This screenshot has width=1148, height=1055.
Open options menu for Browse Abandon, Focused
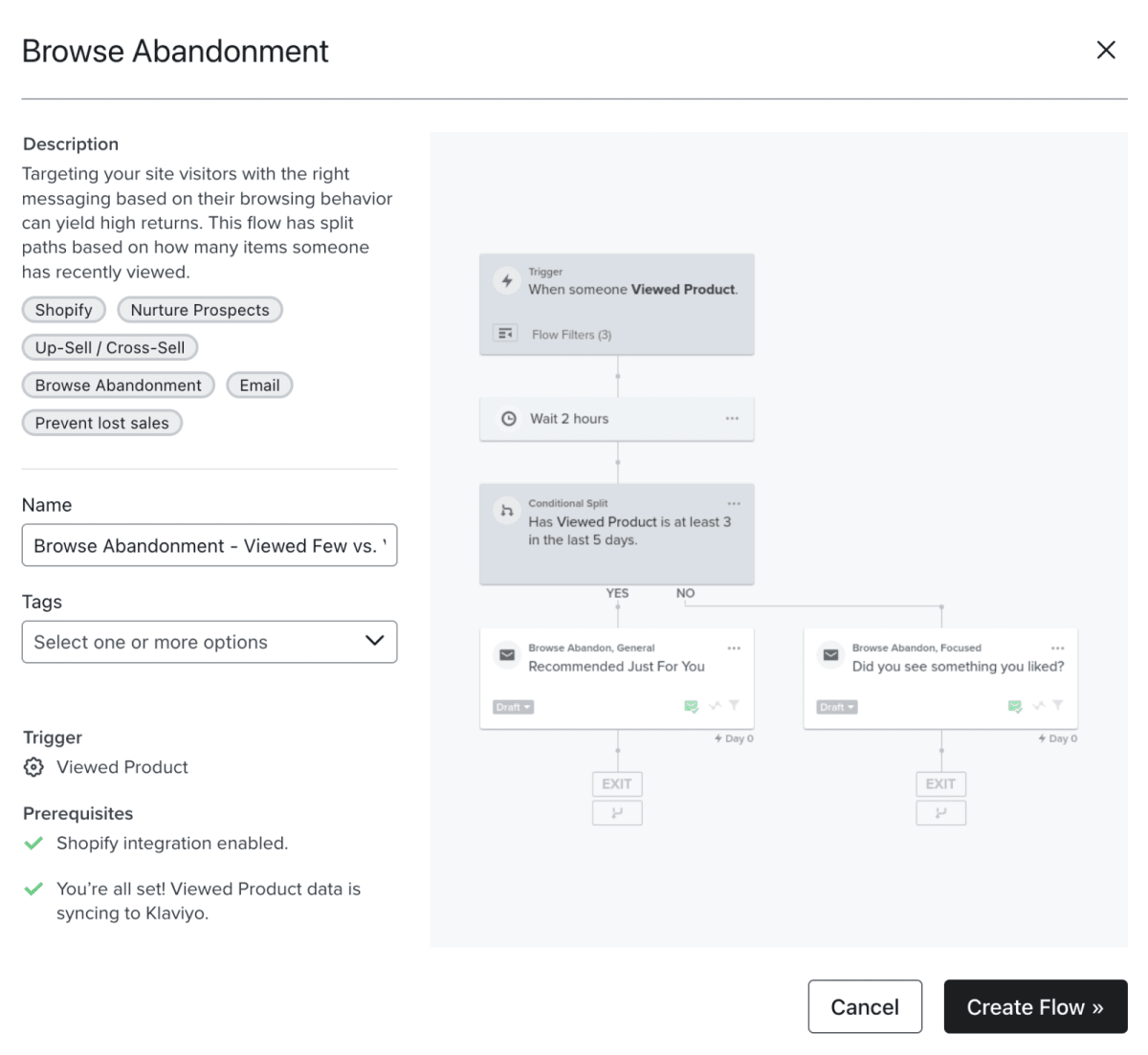[1058, 648]
